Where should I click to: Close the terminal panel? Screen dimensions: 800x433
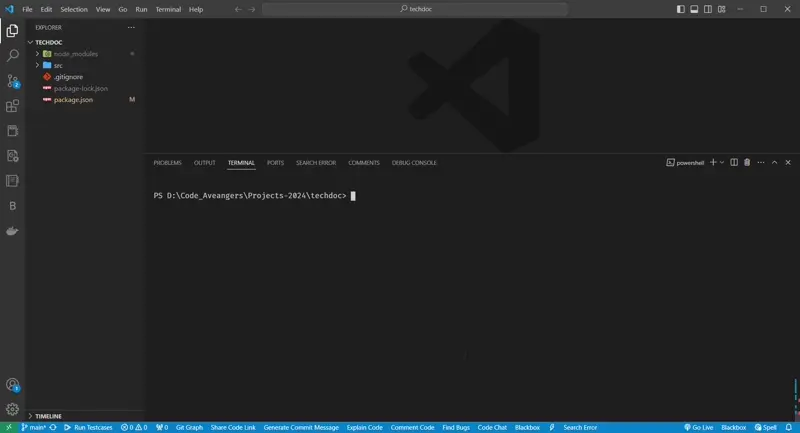pos(788,162)
